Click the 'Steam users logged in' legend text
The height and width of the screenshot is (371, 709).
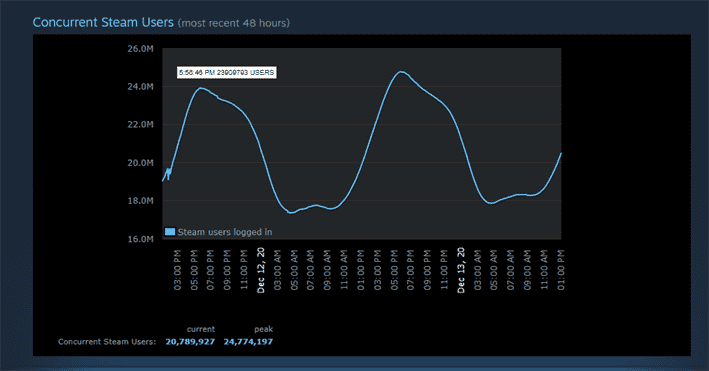225,232
